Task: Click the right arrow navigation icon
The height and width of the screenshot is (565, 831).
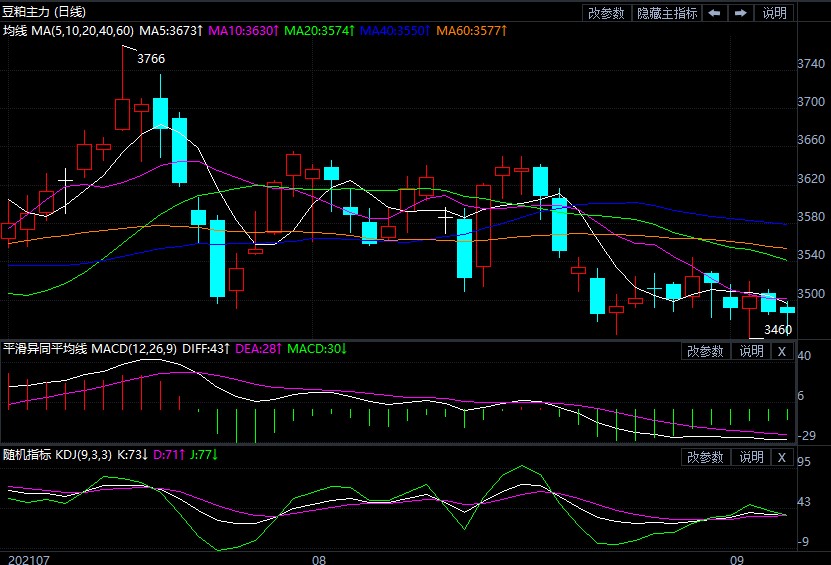Action: pyautogui.click(x=740, y=13)
